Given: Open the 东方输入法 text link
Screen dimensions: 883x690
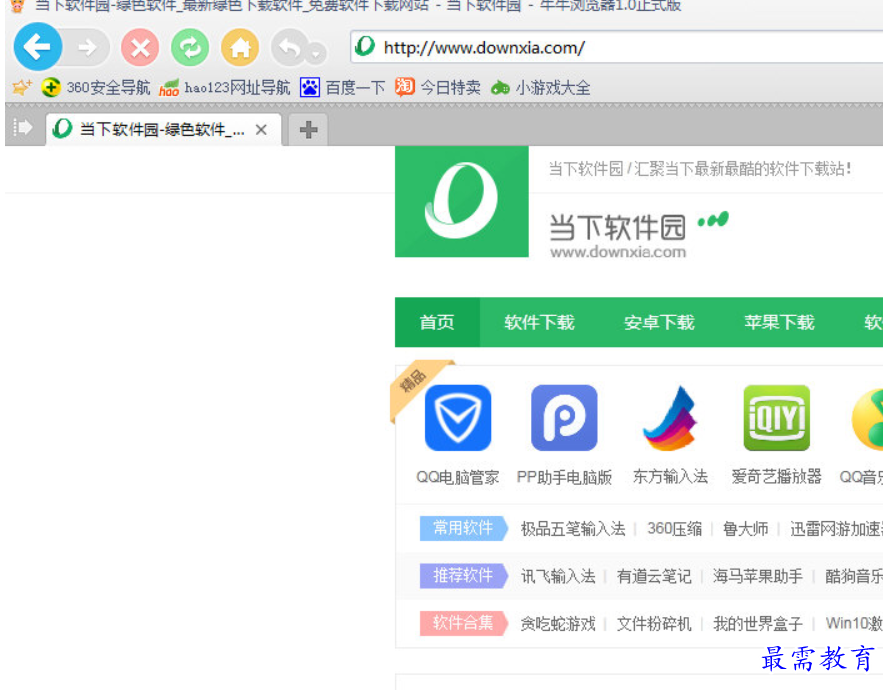Looking at the screenshot, I should pyautogui.click(x=670, y=477).
